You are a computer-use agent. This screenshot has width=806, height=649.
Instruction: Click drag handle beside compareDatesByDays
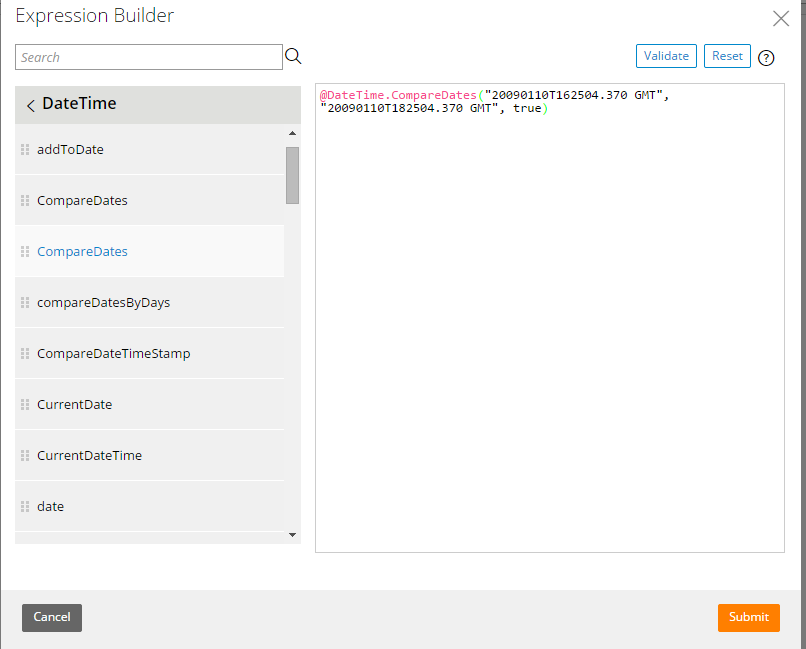(25, 303)
